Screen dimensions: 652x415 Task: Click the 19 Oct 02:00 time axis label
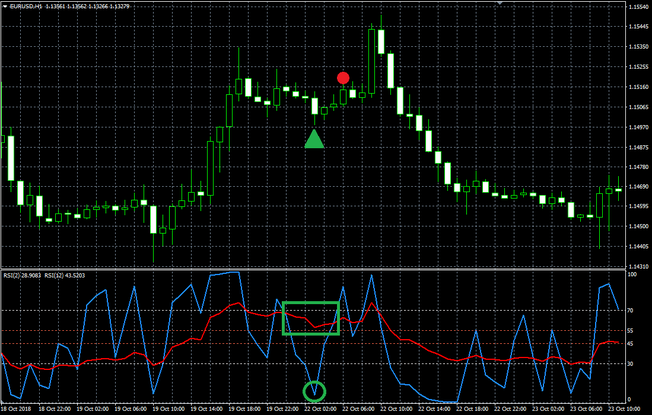[x=93, y=409]
